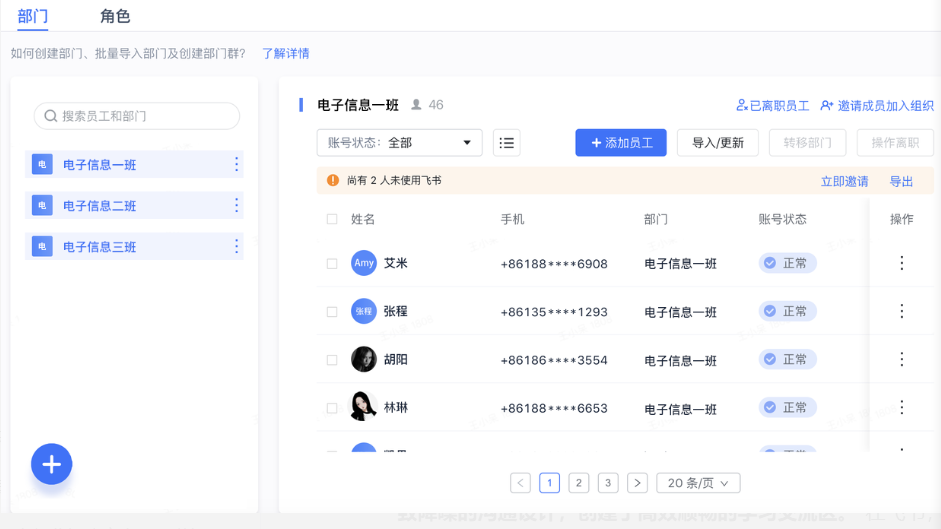Click the 添加员工 button
This screenshot has height=529, width=941.
click(x=621, y=143)
